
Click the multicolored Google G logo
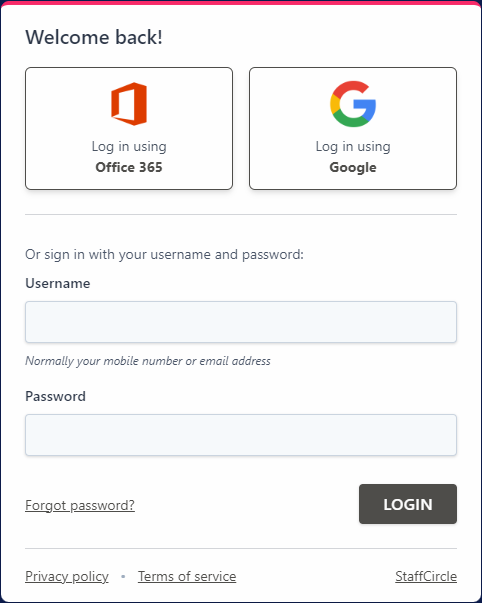pyautogui.click(x=353, y=104)
